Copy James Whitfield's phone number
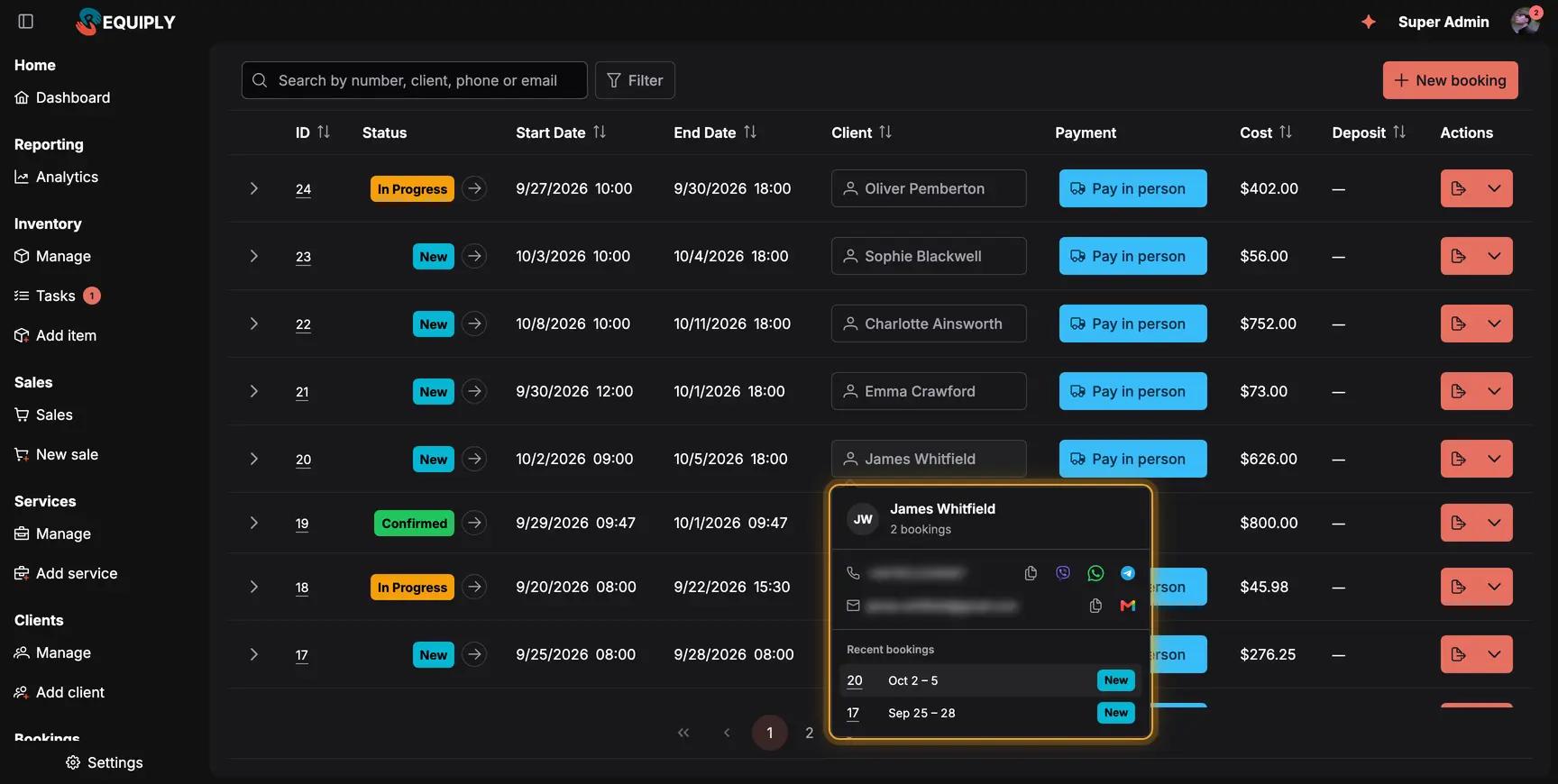The height and width of the screenshot is (784, 1558). pos(1031,573)
